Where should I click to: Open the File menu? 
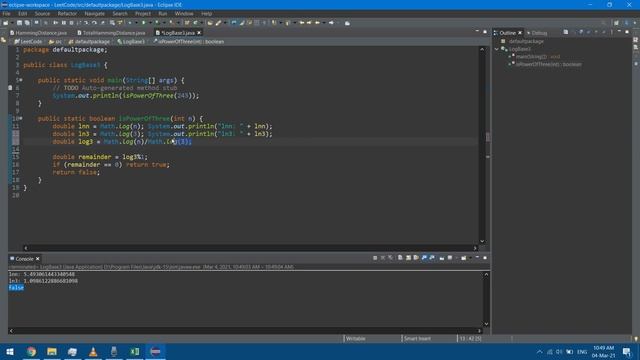(x=7, y=13)
